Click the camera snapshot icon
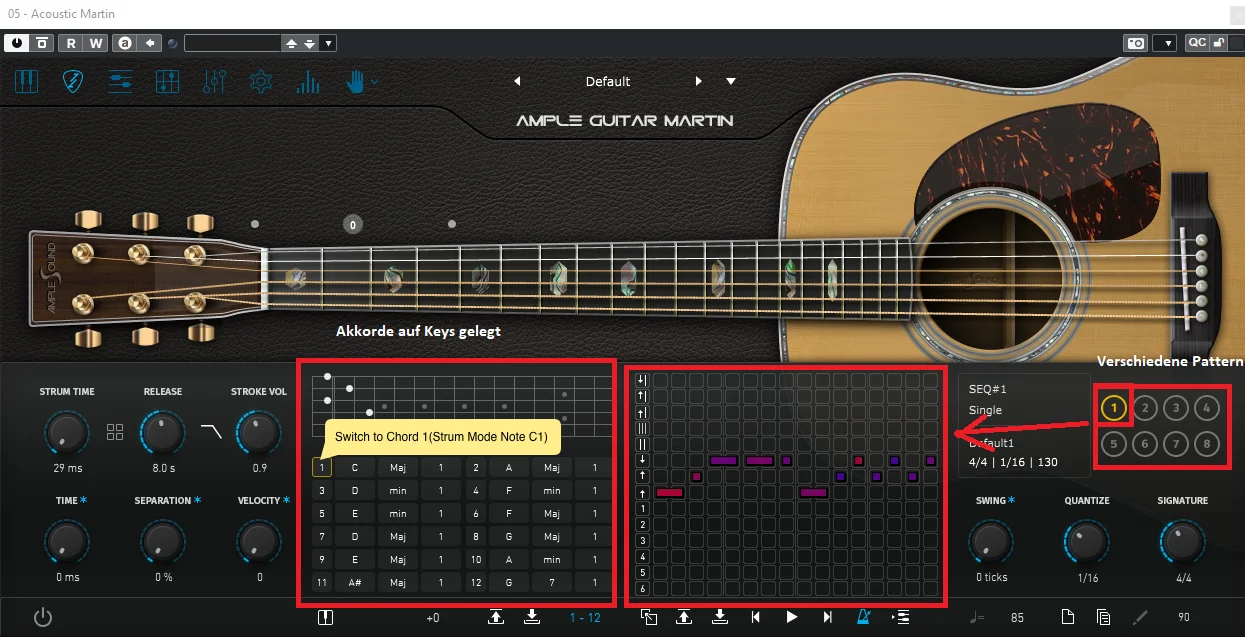1245x637 pixels. pos(1136,43)
